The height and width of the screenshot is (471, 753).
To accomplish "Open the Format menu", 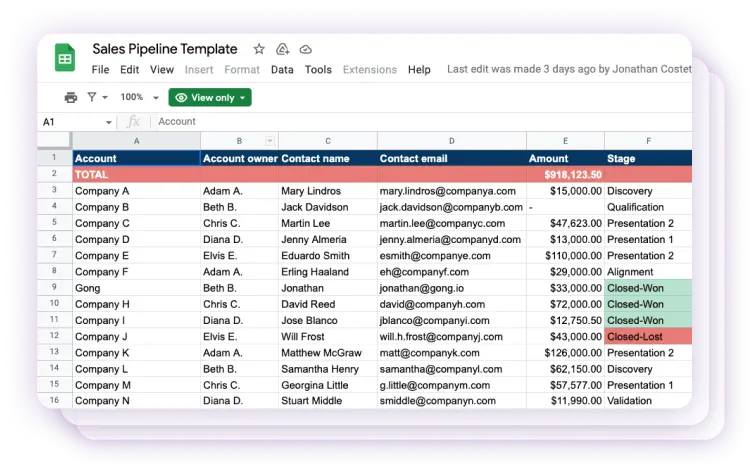I will tap(242, 70).
